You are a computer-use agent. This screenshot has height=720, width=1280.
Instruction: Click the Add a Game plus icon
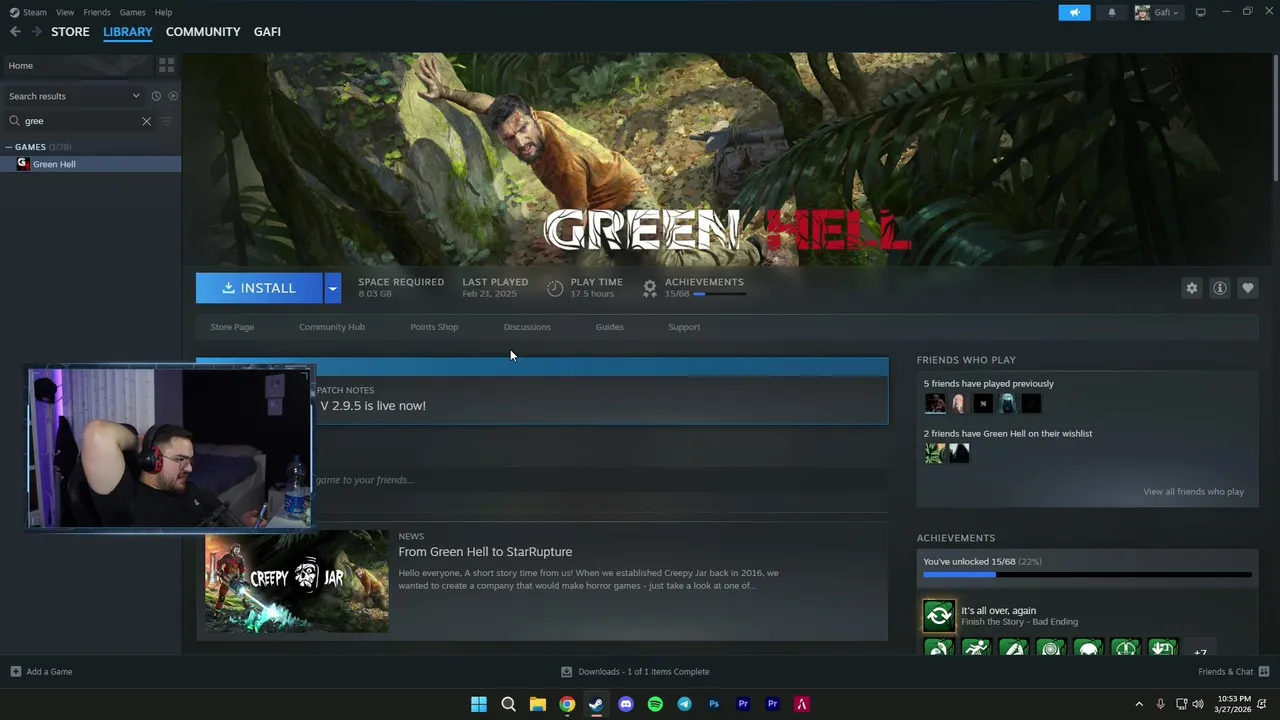(x=15, y=672)
